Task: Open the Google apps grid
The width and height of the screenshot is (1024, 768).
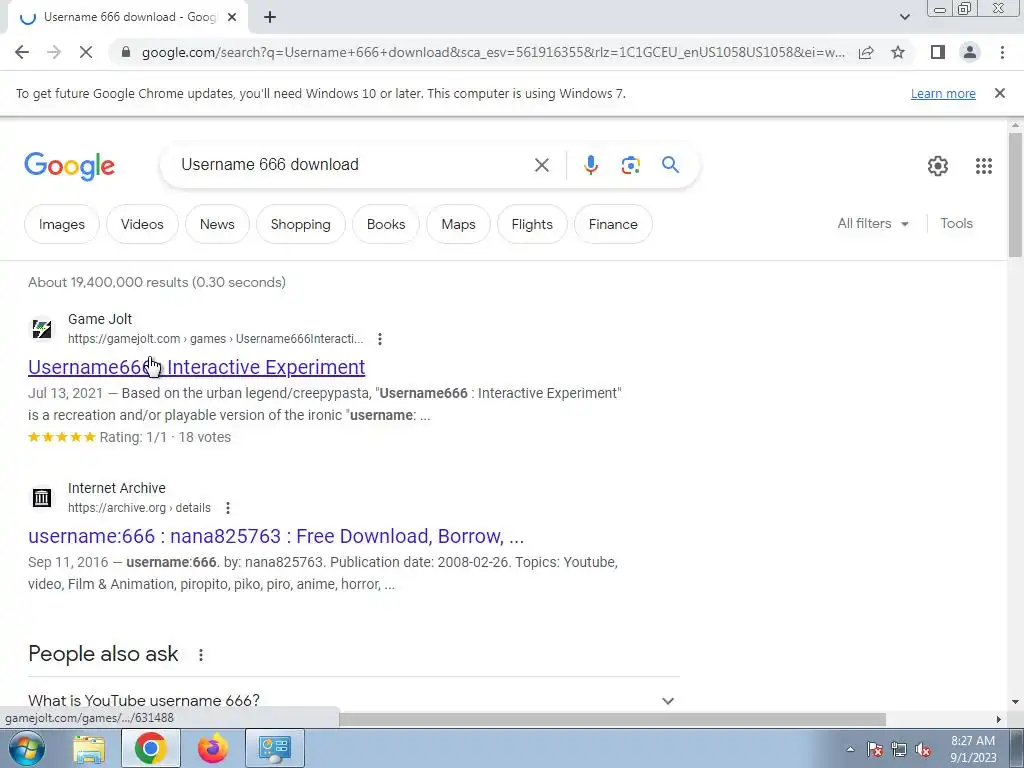Action: [984, 166]
